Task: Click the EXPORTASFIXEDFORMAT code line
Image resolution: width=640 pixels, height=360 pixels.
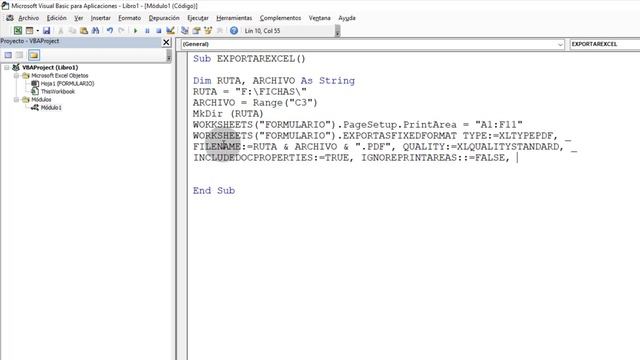Action: 382,136
